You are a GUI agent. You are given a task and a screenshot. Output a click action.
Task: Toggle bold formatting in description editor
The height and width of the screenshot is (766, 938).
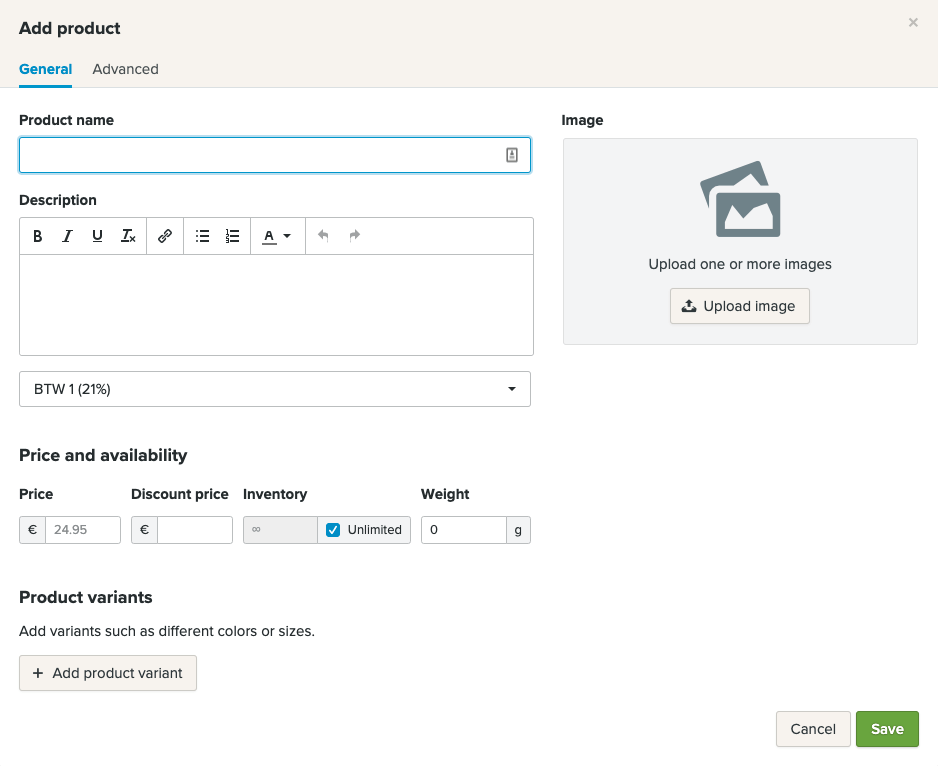coord(38,236)
